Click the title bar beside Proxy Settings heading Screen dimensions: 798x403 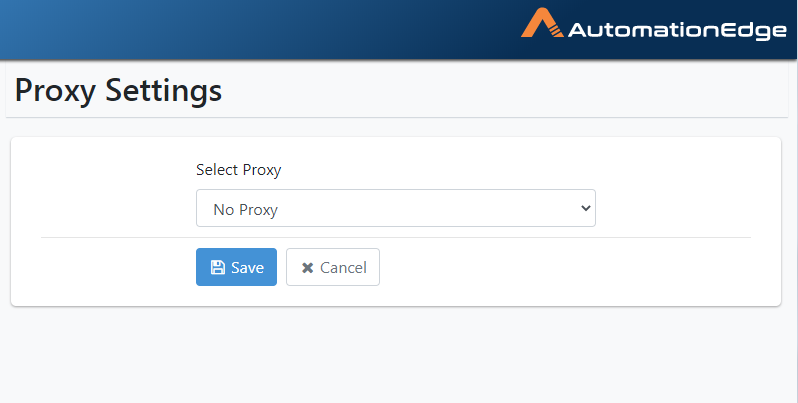click(x=504, y=90)
